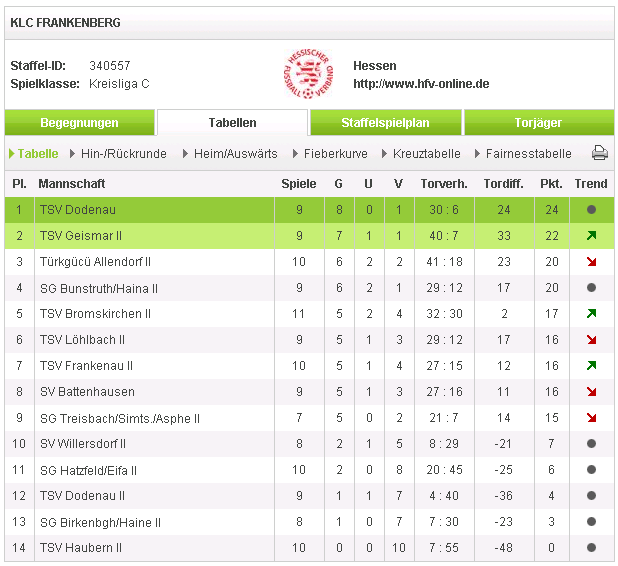Click the SG Treisbach/Simts./Asphe II row

[309, 418]
